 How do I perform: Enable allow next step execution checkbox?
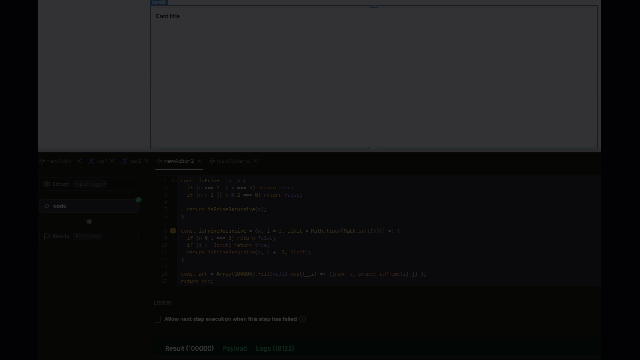(158, 319)
